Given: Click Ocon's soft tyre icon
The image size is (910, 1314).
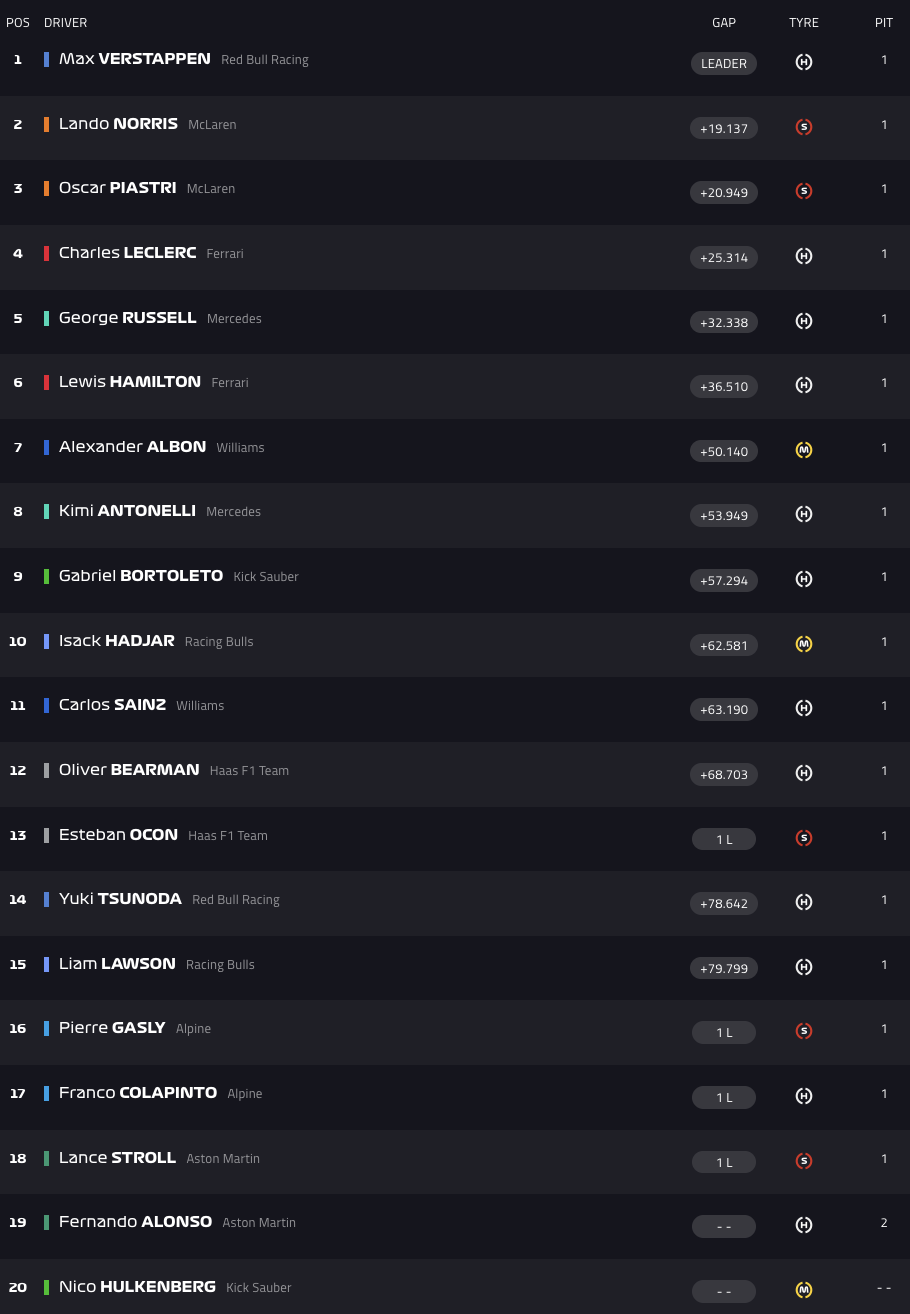Looking at the screenshot, I should coord(804,838).
